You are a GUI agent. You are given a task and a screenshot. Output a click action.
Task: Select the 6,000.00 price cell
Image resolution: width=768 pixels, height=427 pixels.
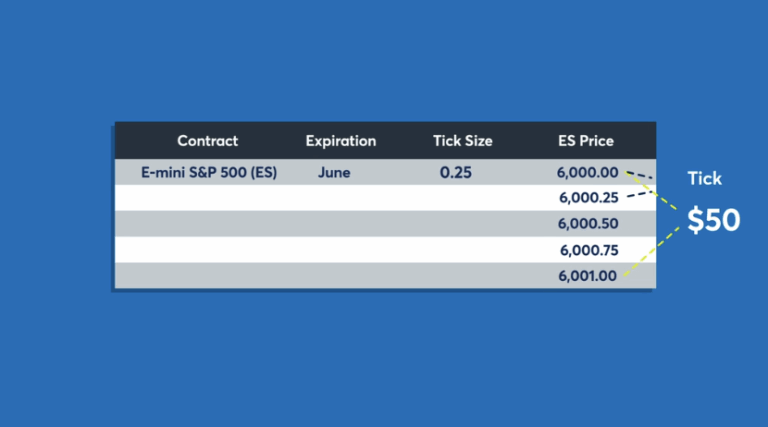click(x=588, y=172)
